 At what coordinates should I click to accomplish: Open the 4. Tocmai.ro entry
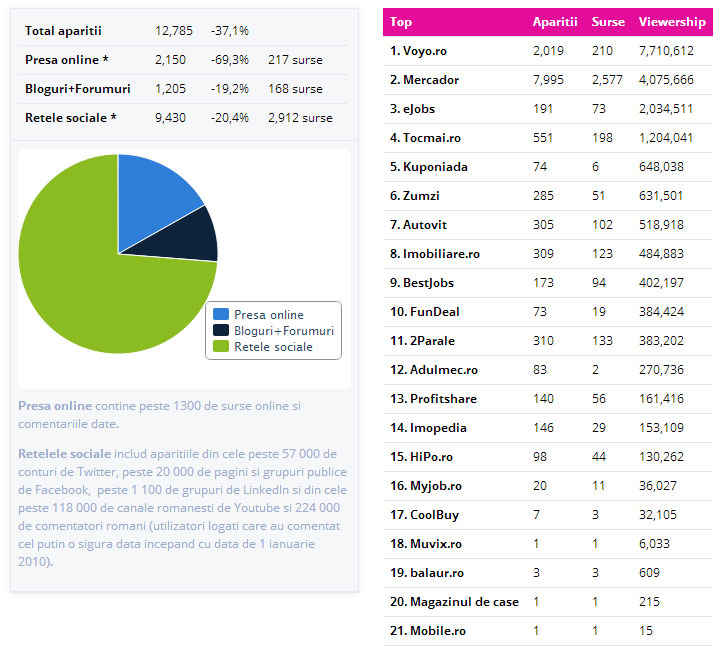(425, 138)
